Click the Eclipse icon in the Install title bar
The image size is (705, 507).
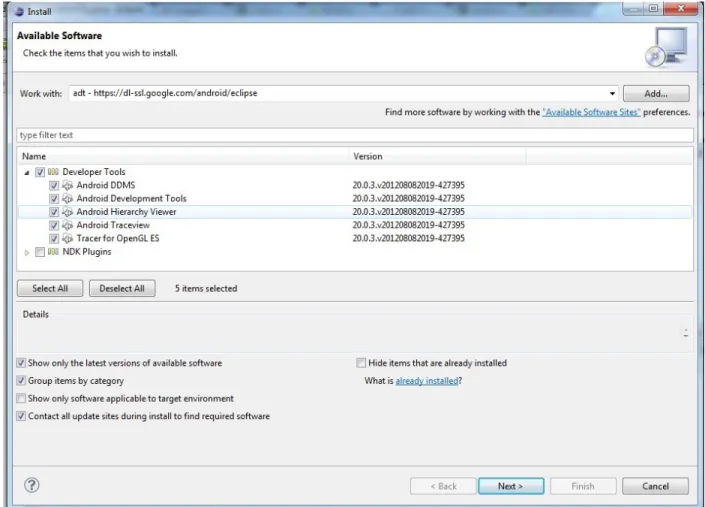19,11
